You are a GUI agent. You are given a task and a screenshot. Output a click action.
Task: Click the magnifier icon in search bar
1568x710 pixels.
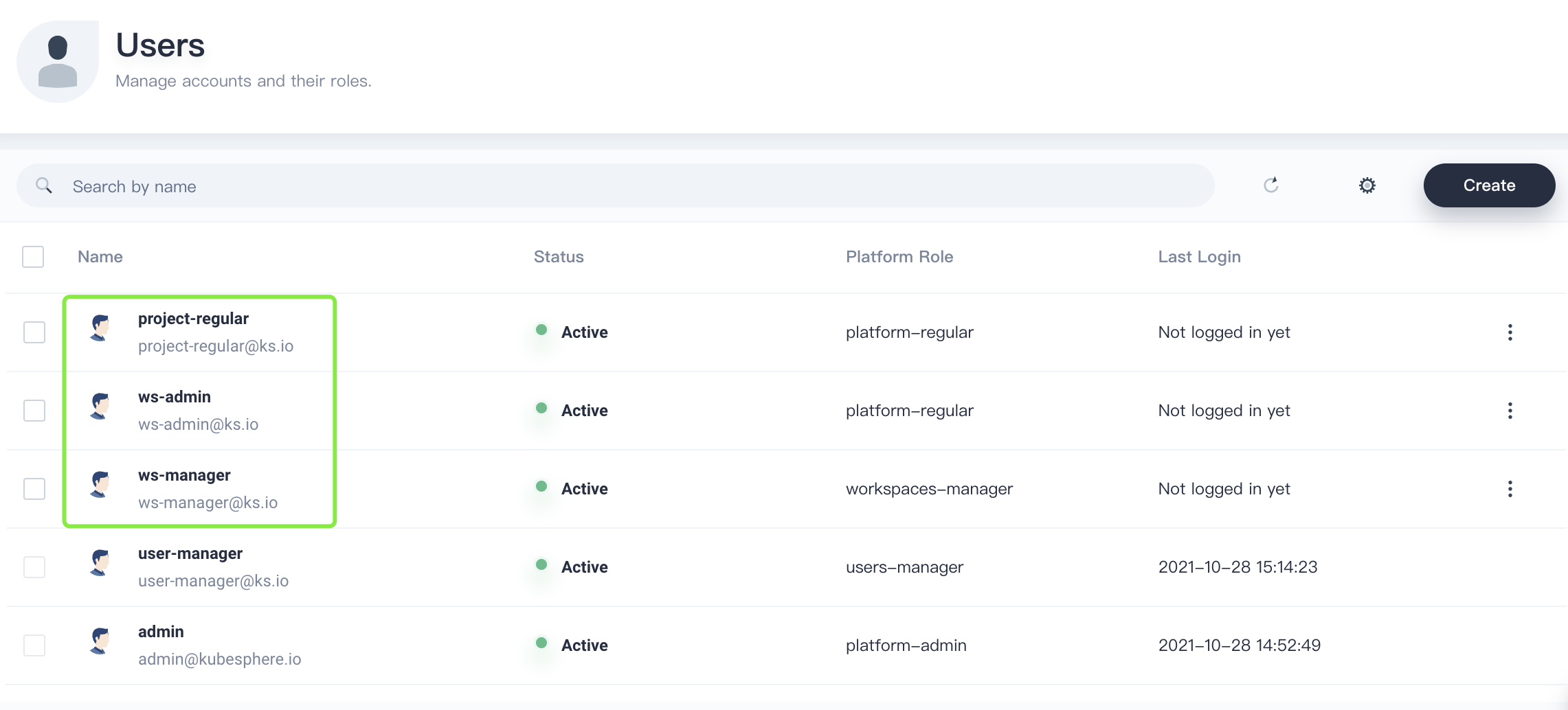44,185
